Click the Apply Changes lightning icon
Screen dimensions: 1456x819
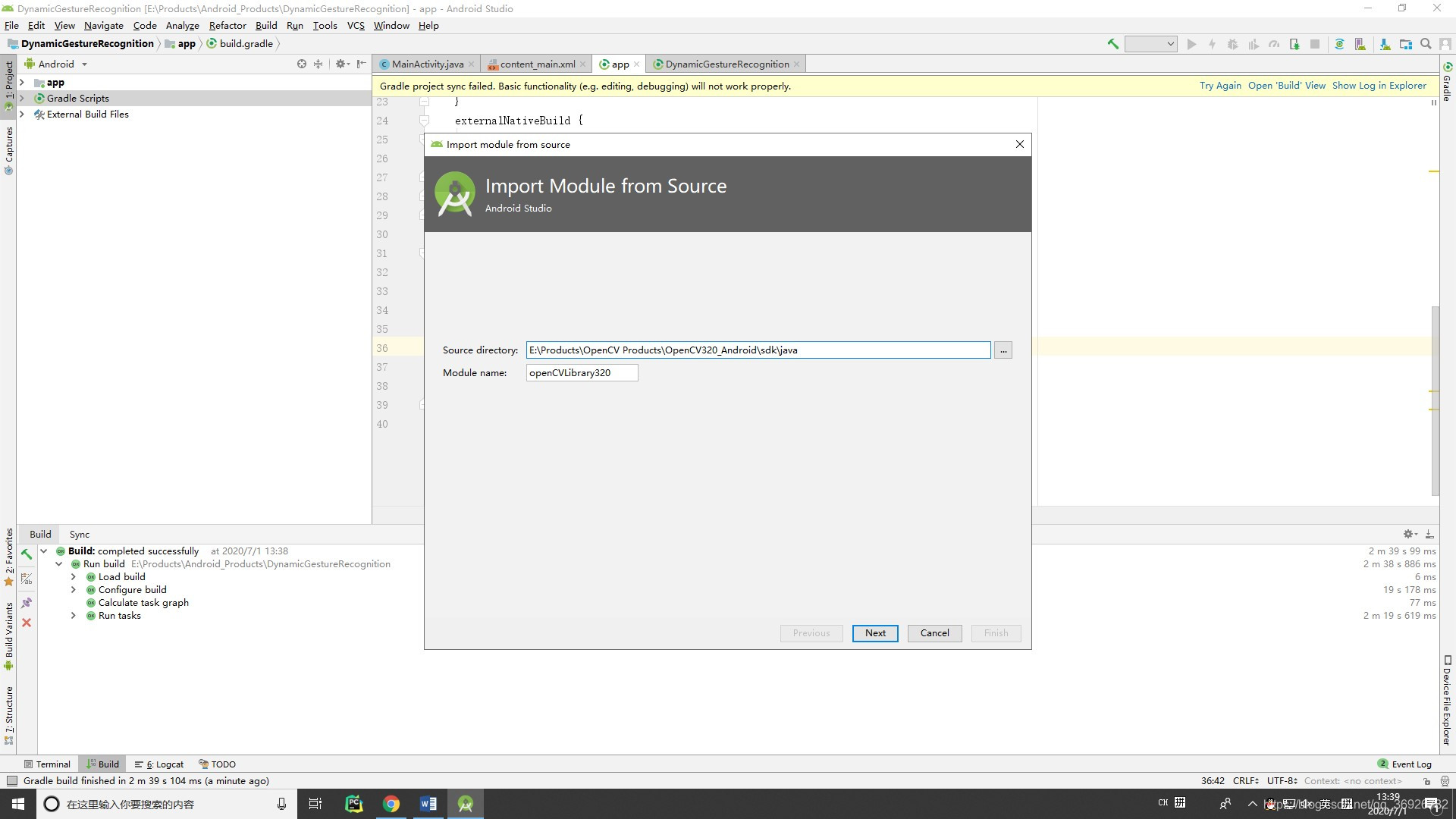[x=1212, y=44]
